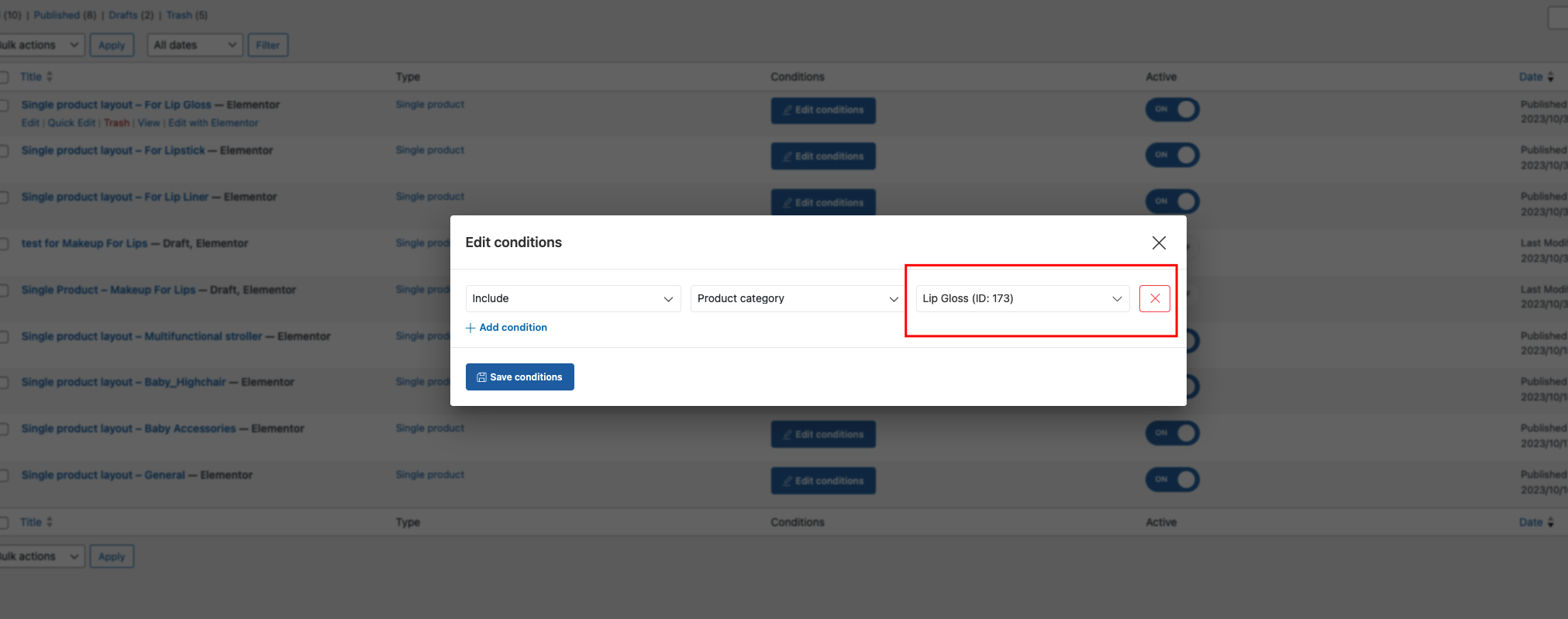Image resolution: width=1568 pixels, height=619 pixels.
Task: Edit conditions for the Lip Gloss layout
Action: (x=823, y=110)
